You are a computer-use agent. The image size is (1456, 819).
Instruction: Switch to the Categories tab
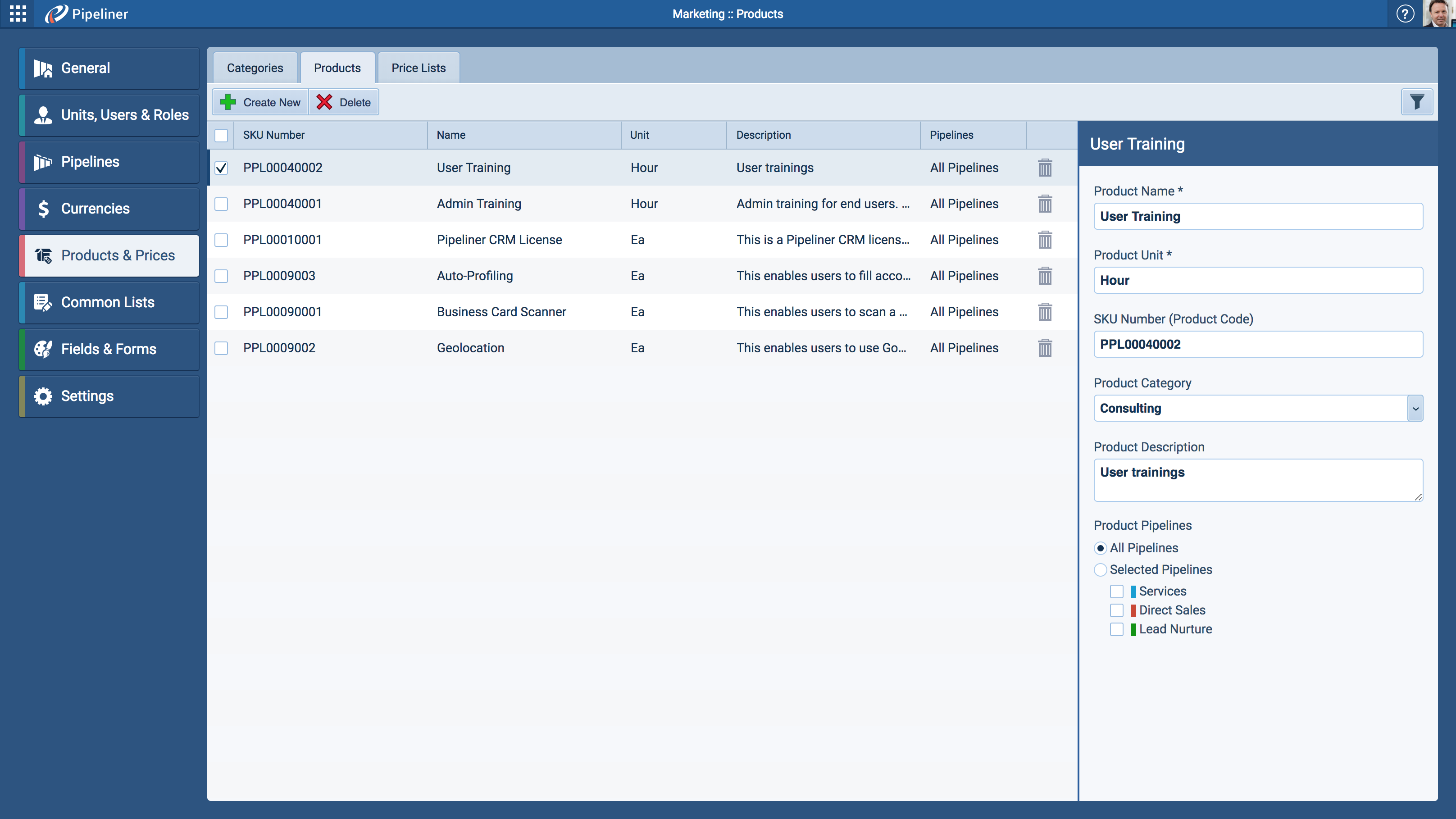click(255, 68)
